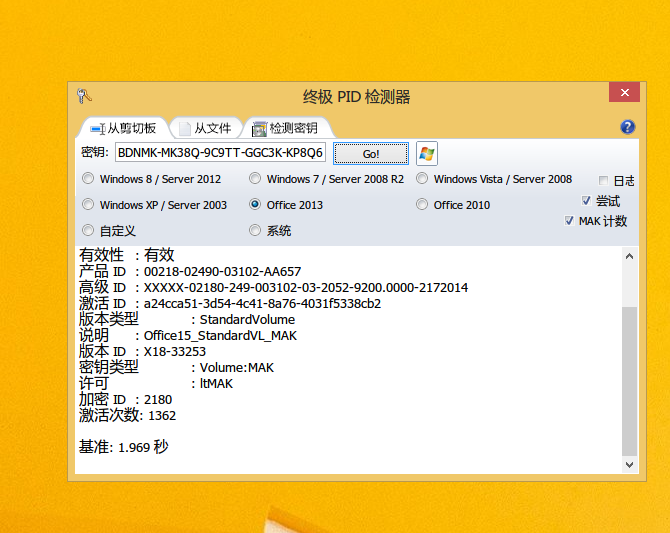
Task: Select the Office 2010 radio button
Action: pyautogui.click(x=422, y=204)
